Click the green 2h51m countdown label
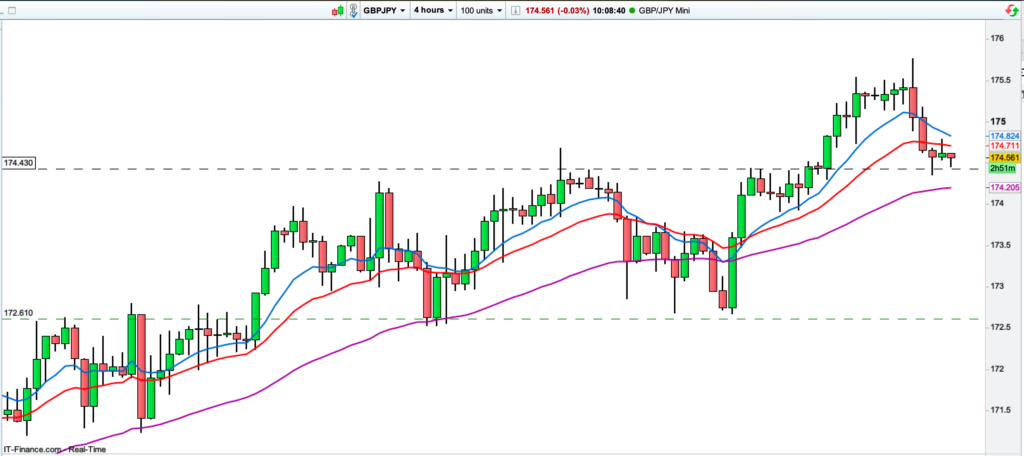Viewport: 1024px width, 456px height. [1004, 169]
